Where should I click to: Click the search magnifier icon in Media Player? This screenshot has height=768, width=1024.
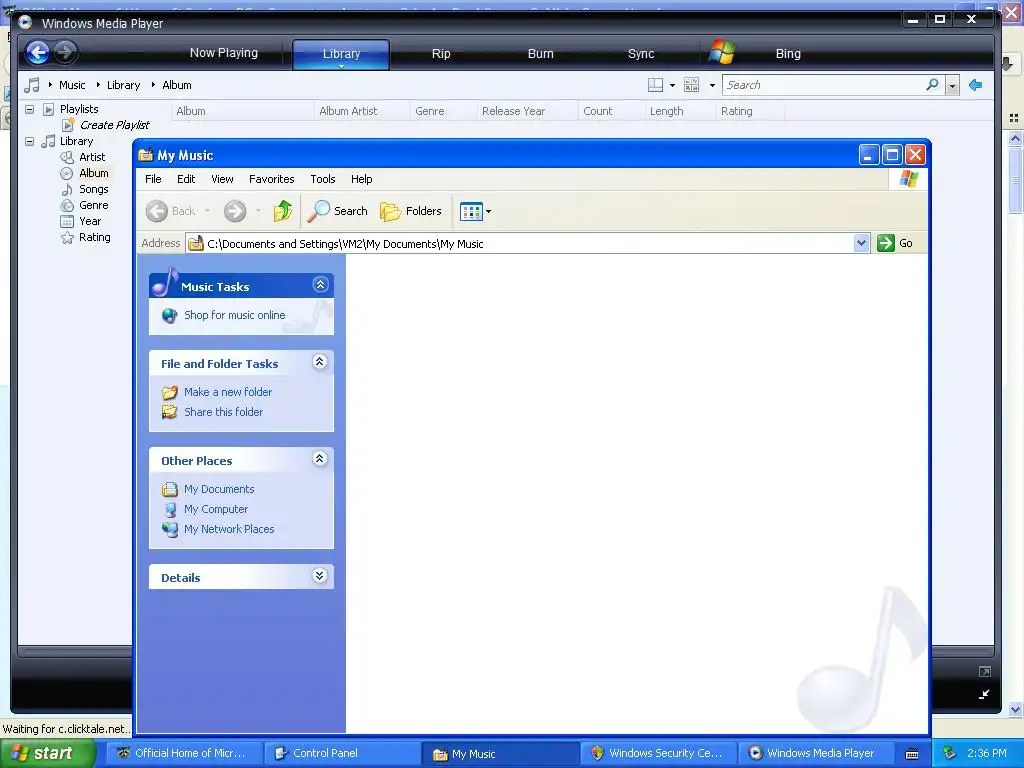[933, 85]
